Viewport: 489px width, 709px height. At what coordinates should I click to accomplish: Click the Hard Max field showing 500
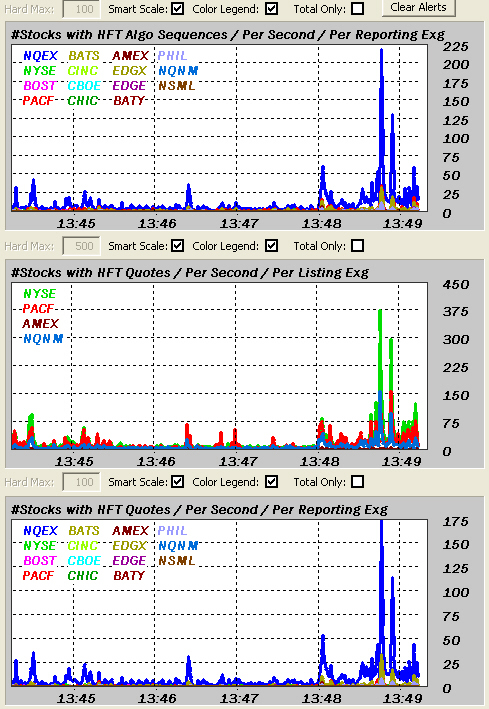tap(81, 246)
